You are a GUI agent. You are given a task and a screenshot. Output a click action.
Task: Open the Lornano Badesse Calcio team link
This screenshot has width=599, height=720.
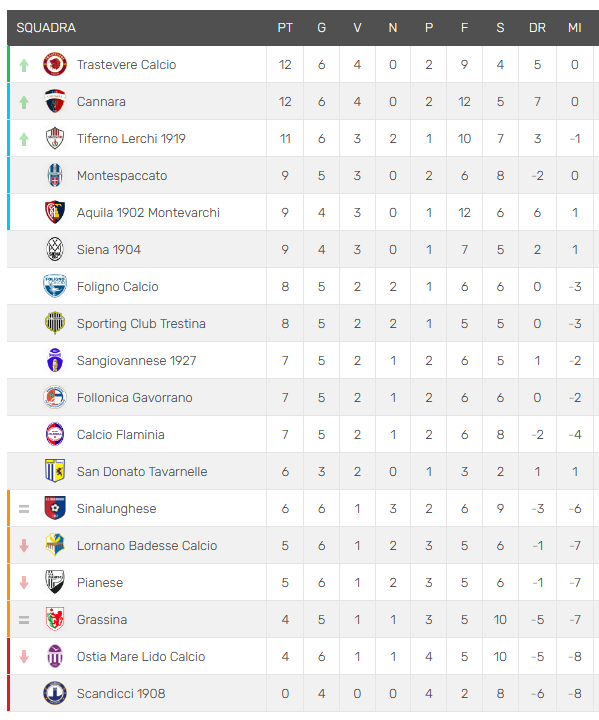[147, 546]
